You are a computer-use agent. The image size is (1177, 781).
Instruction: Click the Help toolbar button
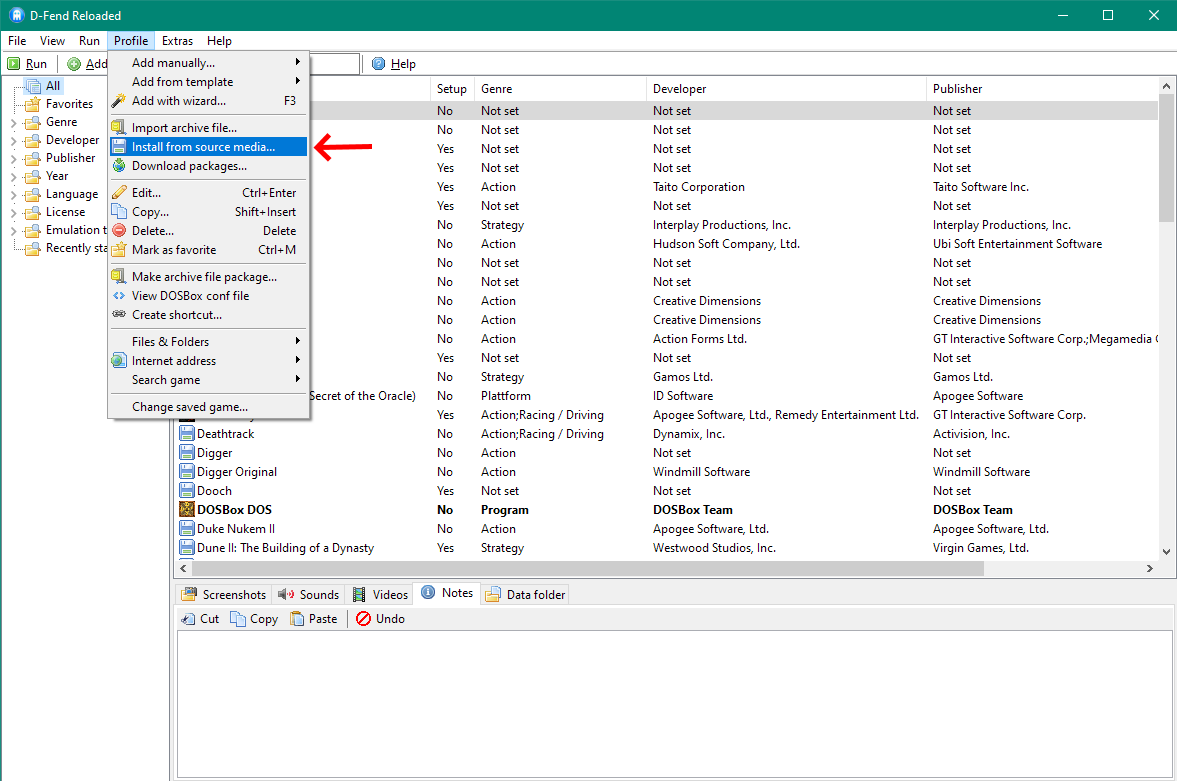pyautogui.click(x=393, y=64)
